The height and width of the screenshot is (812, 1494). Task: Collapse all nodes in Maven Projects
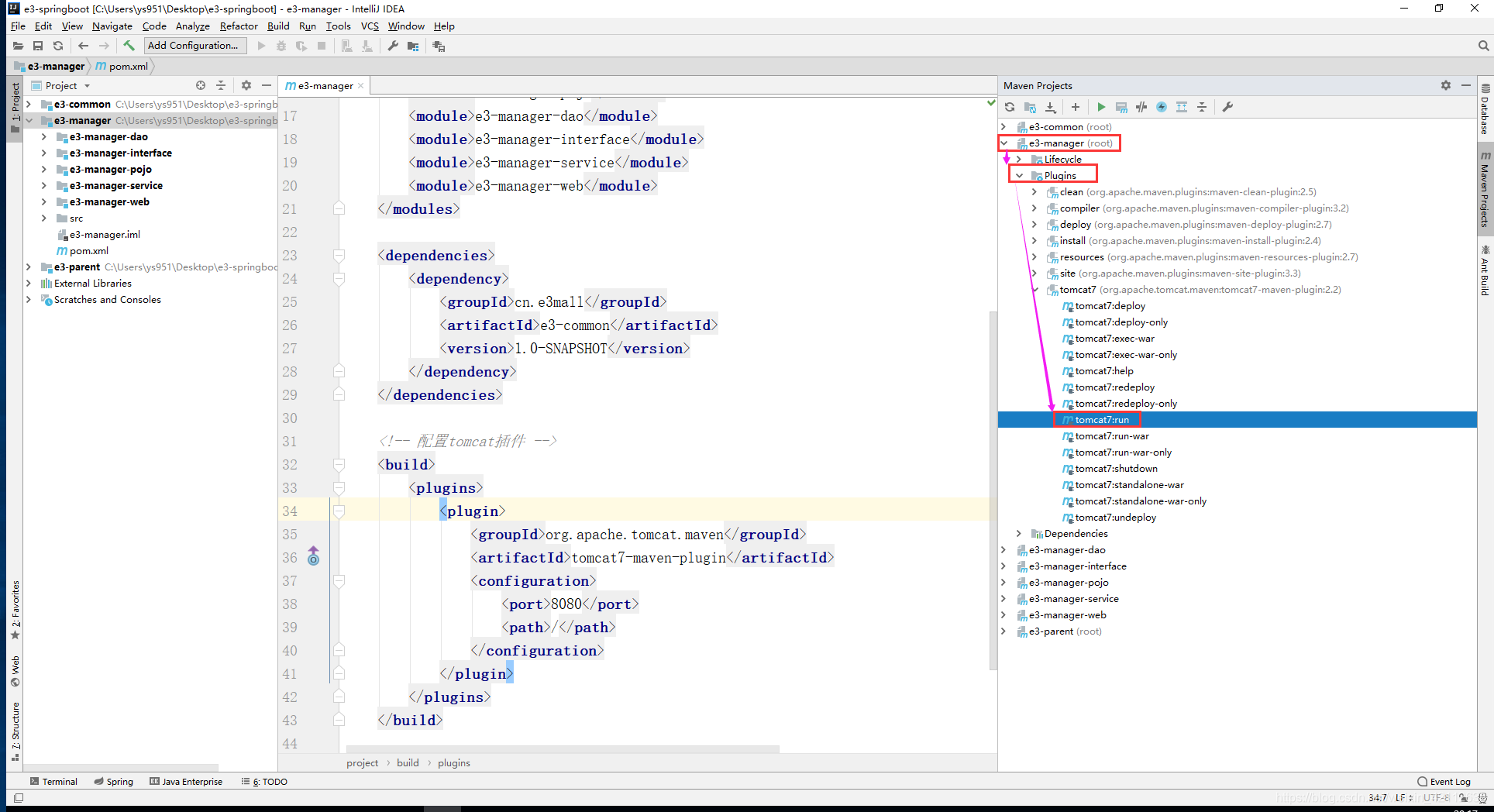pyautogui.click(x=1202, y=107)
